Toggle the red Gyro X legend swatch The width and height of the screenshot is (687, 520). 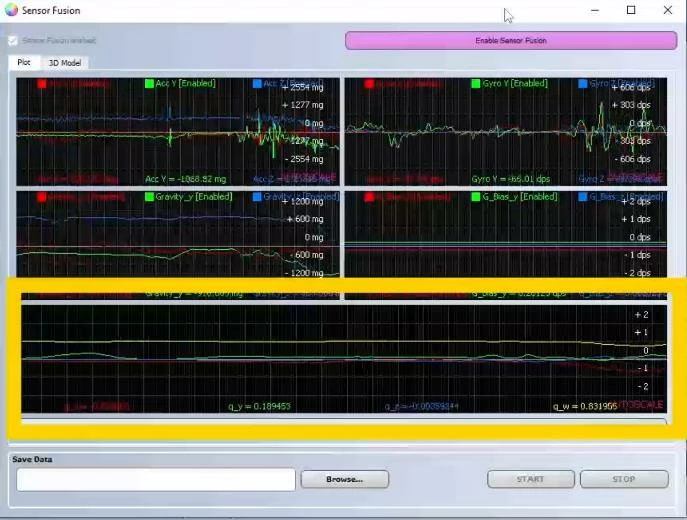pos(369,83)
